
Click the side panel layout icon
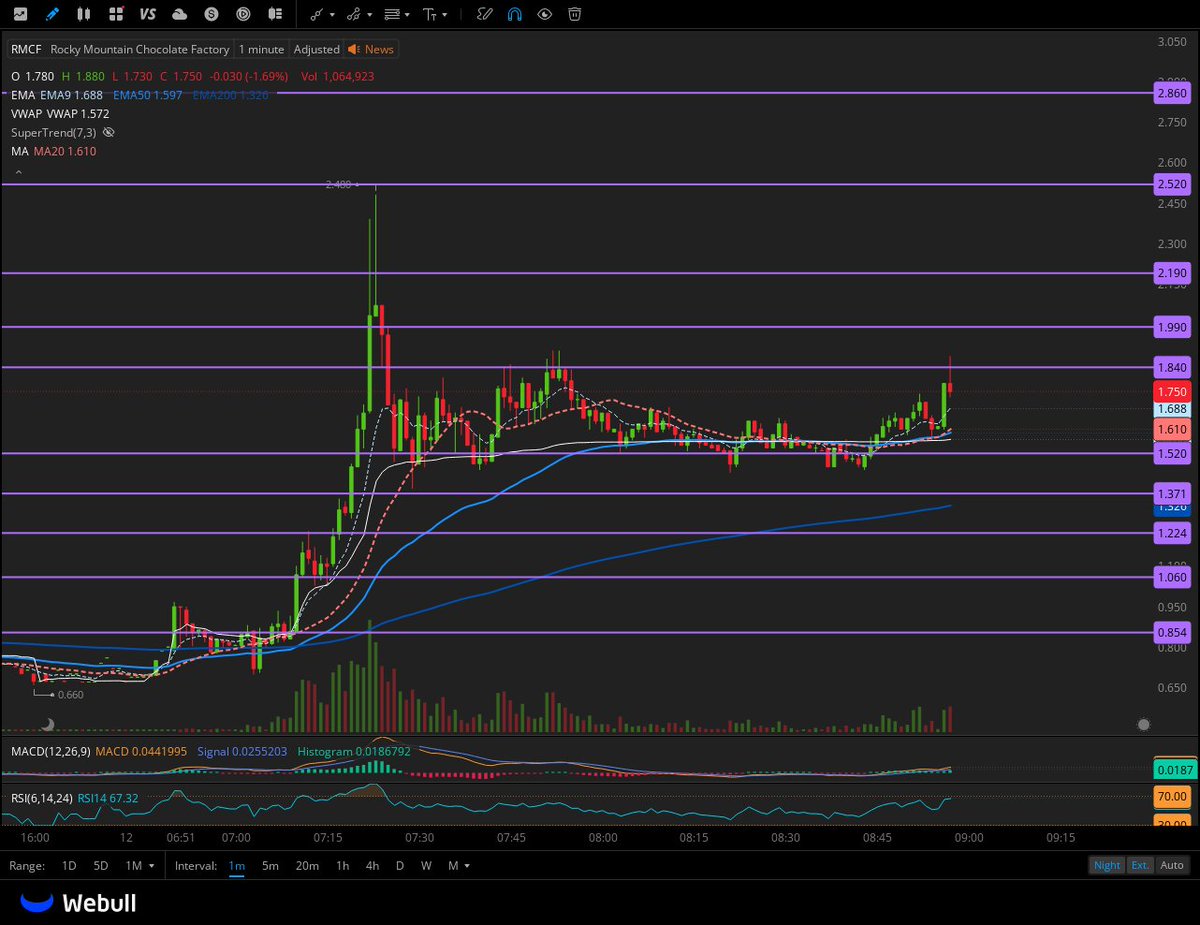tap(276, 14)
